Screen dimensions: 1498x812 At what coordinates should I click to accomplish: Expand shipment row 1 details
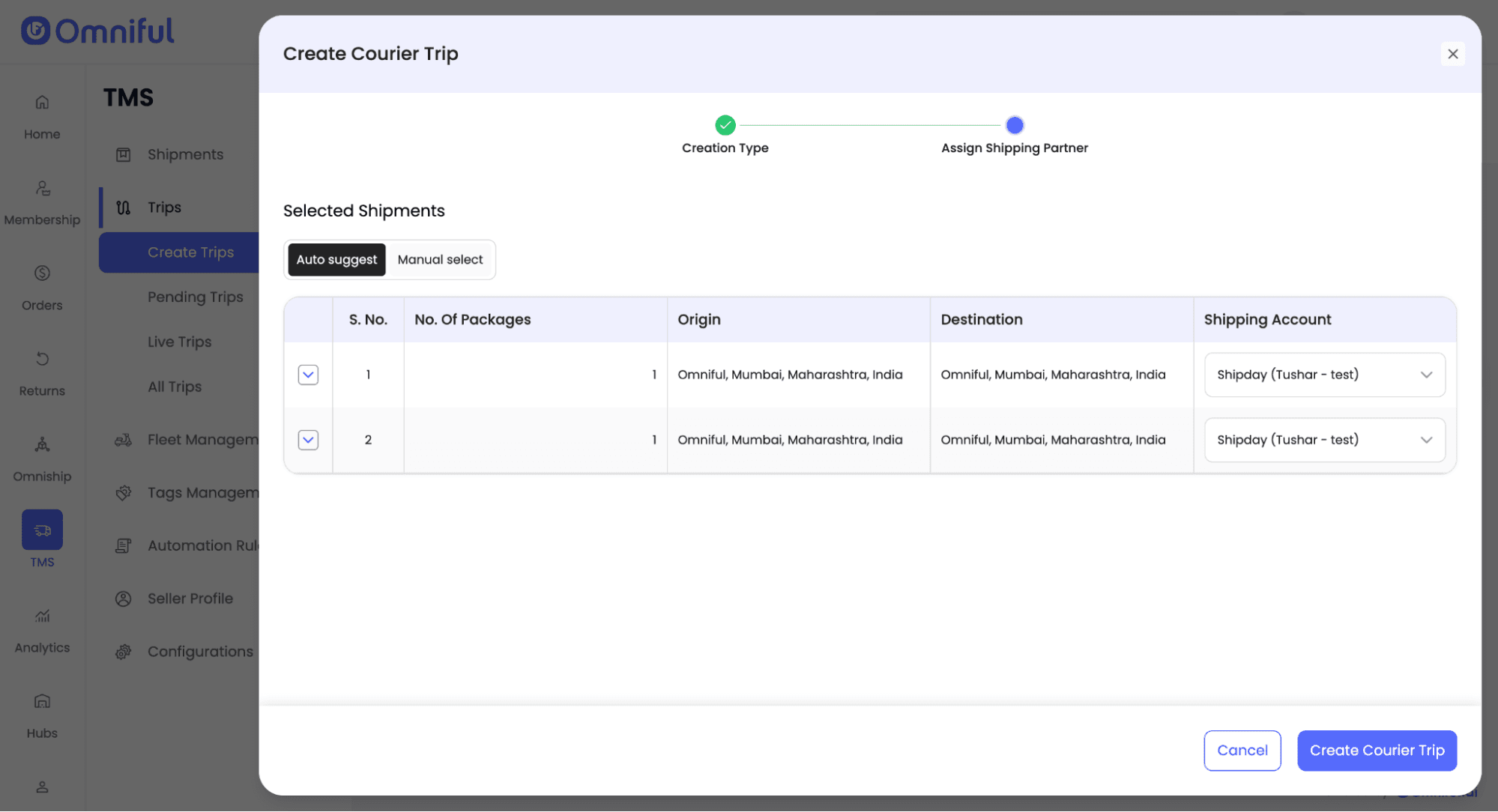pos(308,375)
